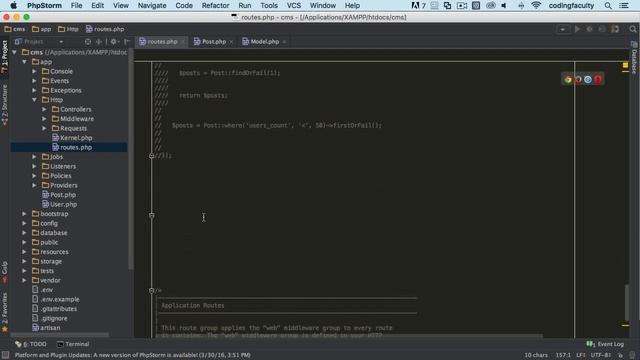Click the Wi-Fi menu bar icon

tap(536, 6)
